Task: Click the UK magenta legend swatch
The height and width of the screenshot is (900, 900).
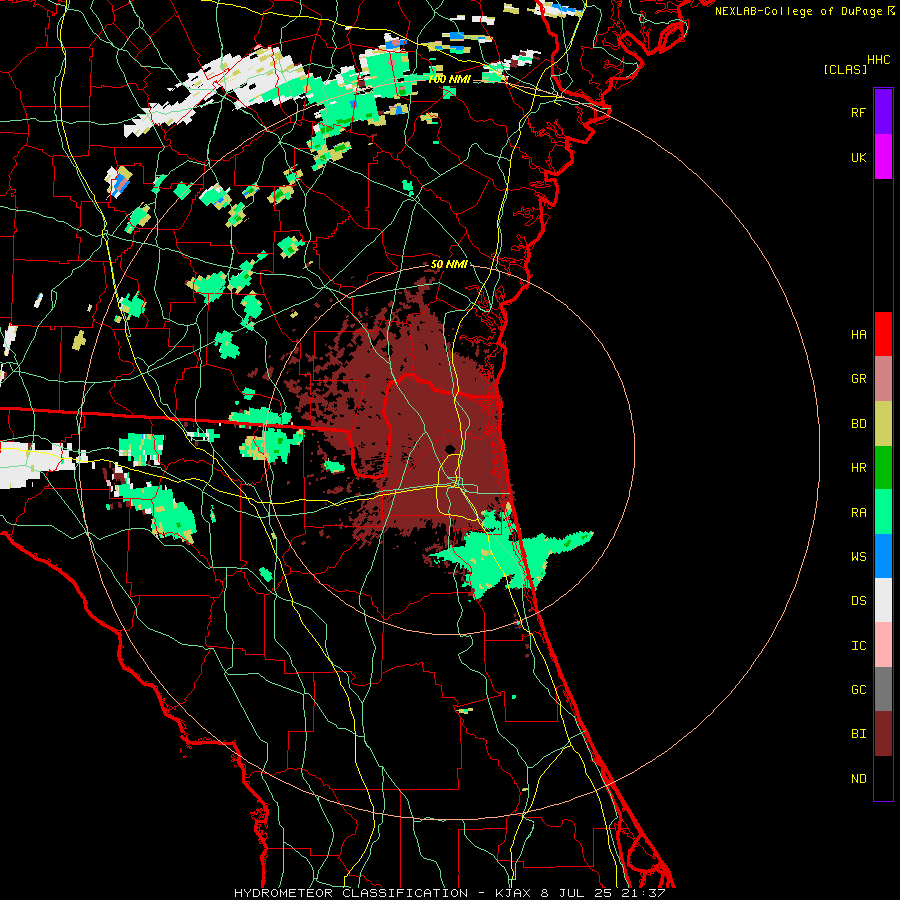Action: [883, 157]
